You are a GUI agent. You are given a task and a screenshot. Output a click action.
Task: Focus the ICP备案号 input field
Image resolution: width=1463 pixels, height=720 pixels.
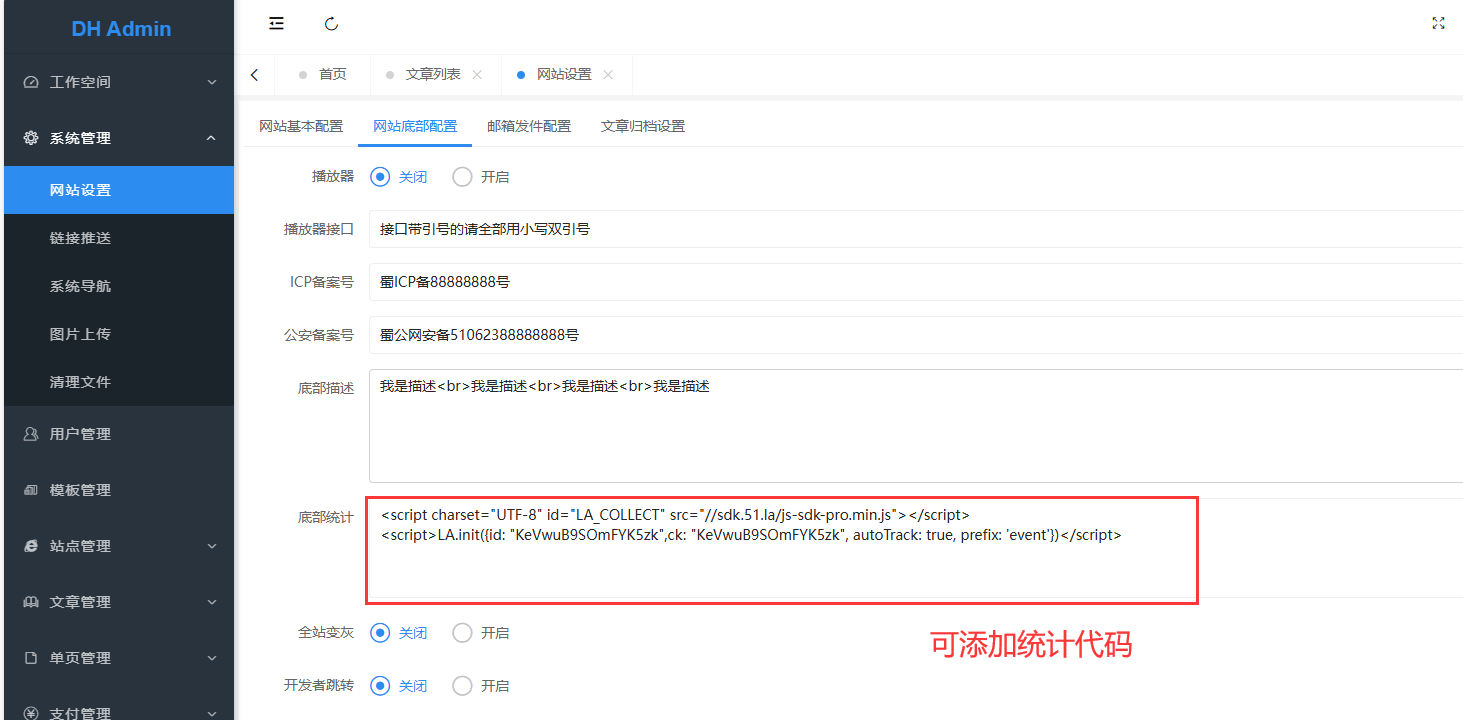pyautogui.click(x=916, y=282)
